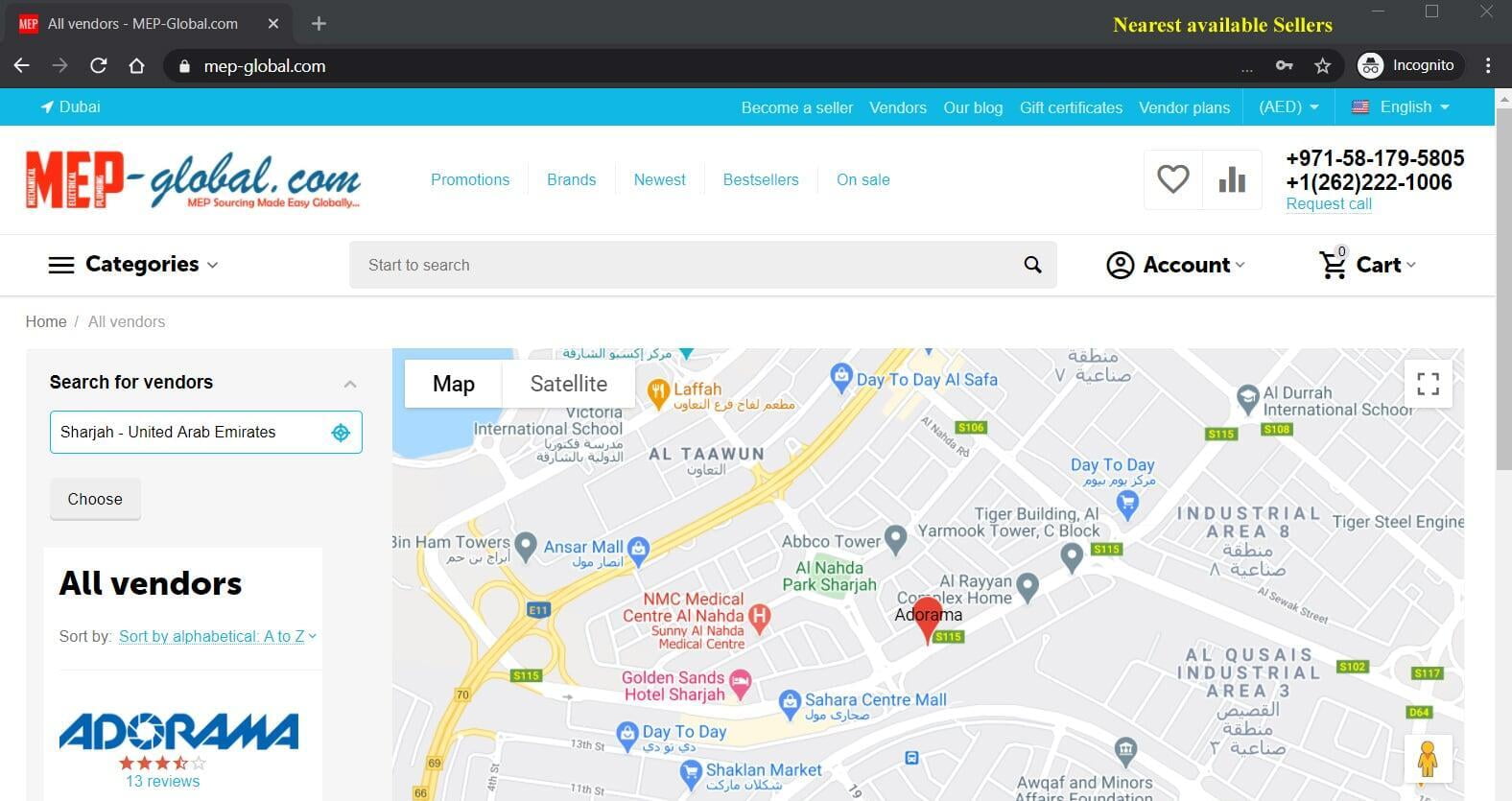1512x801 pixels.
Task: Open the Promotions menu item
Action: [470, 179]
